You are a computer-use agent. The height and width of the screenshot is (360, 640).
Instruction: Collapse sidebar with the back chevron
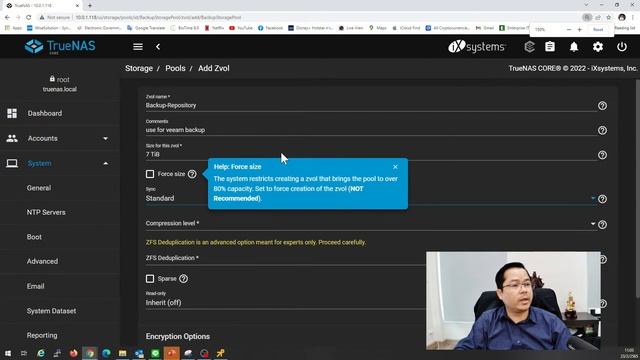click(158, 47)
